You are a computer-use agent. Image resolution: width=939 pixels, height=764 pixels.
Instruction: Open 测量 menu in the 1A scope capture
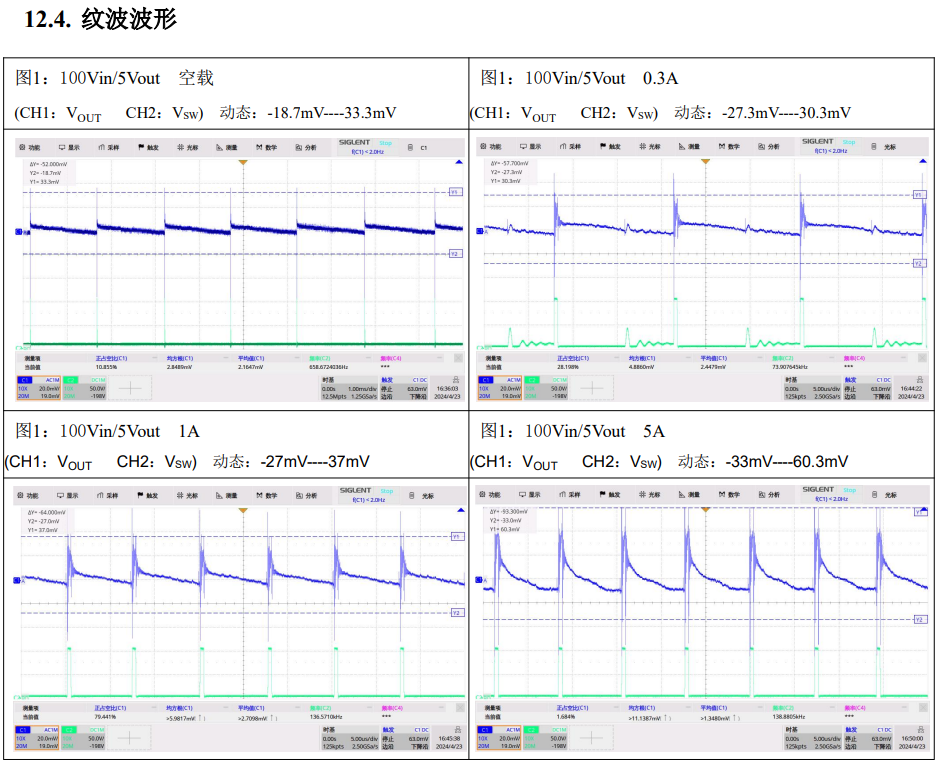tap(227, 496)
